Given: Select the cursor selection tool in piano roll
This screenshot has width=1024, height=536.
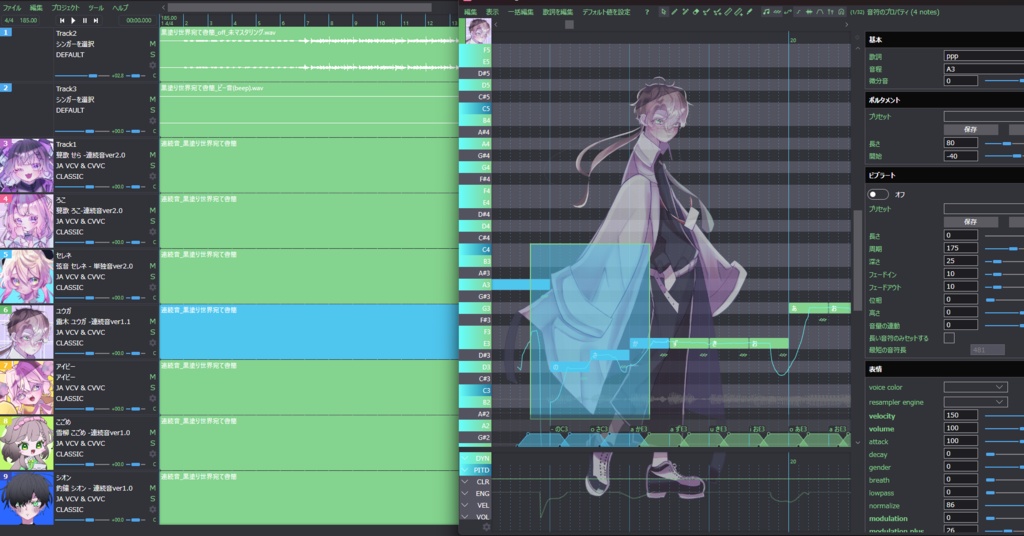Looking at the screenshot, I should 664,12.
